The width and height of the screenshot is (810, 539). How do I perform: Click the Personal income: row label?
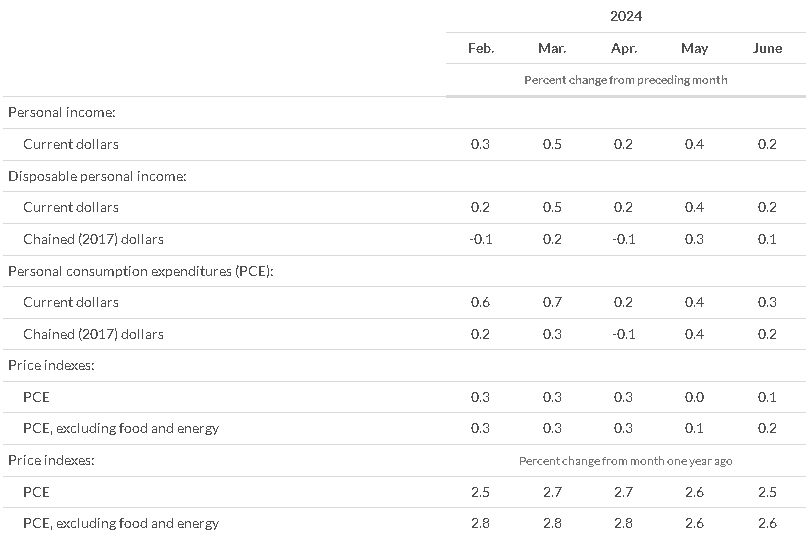click(61, 112)
